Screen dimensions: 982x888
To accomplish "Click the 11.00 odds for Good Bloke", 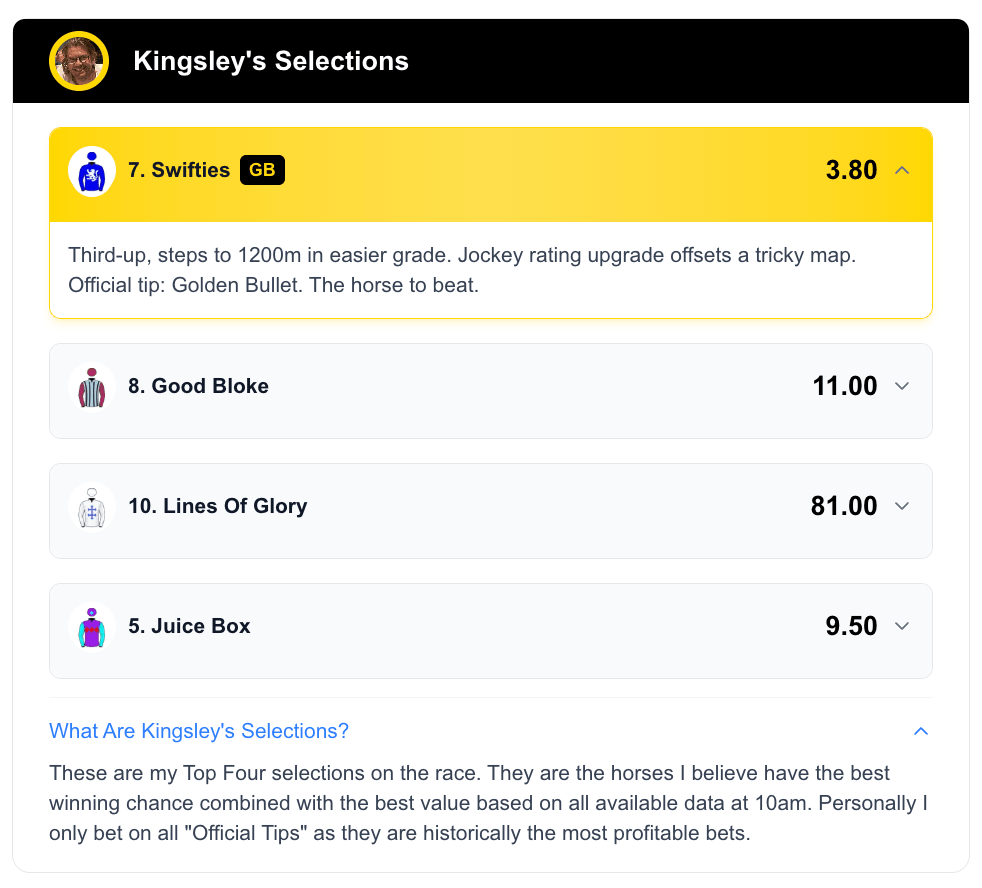I will 845,385.
